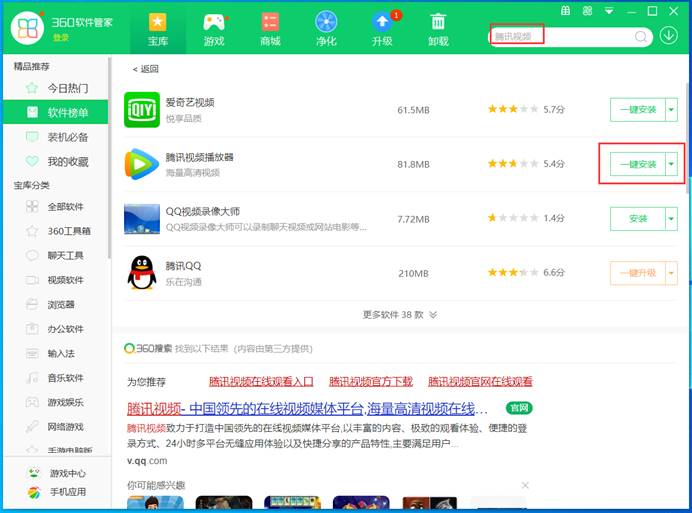692x513 pixels.
Task: Click the QQ视频录像大师 thumbnail
Action: click(x=142, y=219)
